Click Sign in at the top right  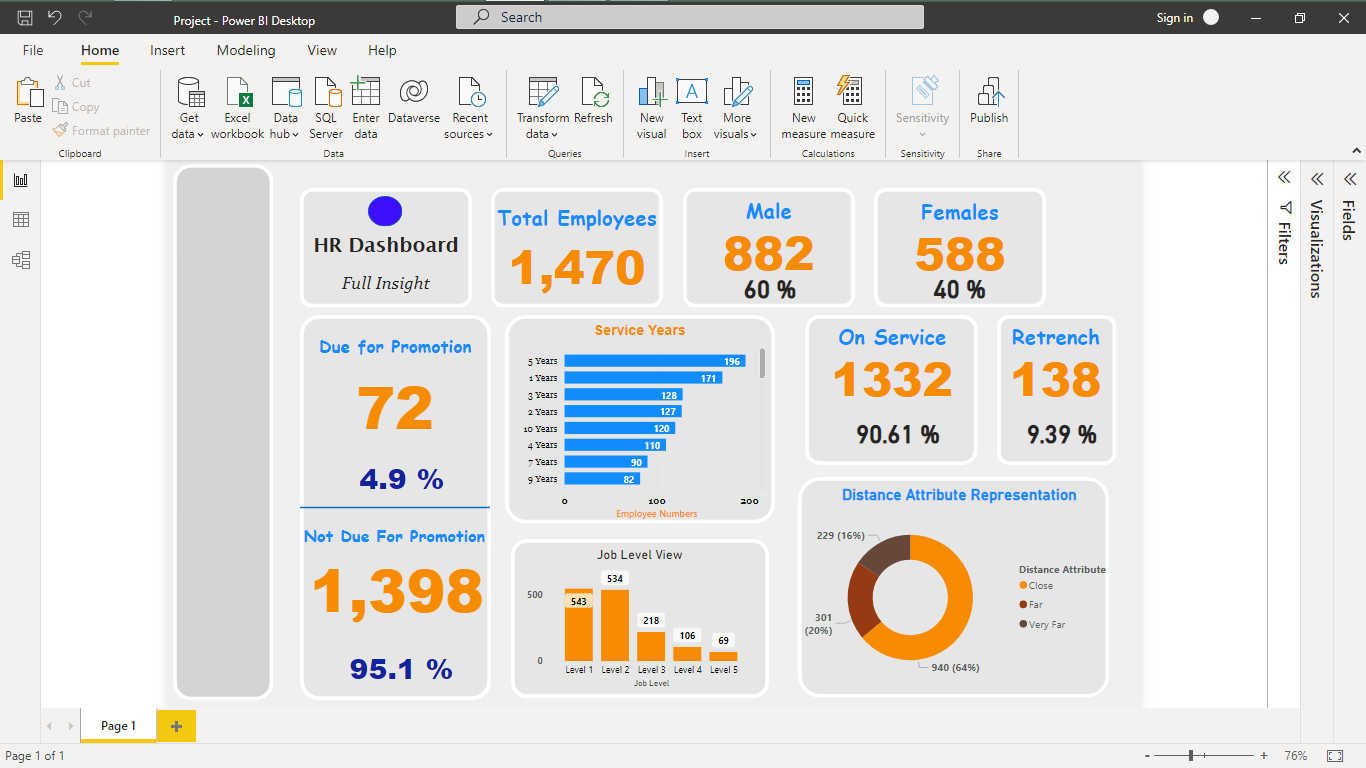click(1174, 17)
